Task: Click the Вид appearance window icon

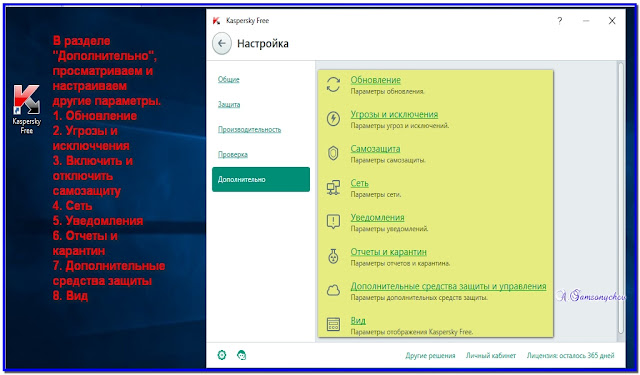Action: click(333, 325)
